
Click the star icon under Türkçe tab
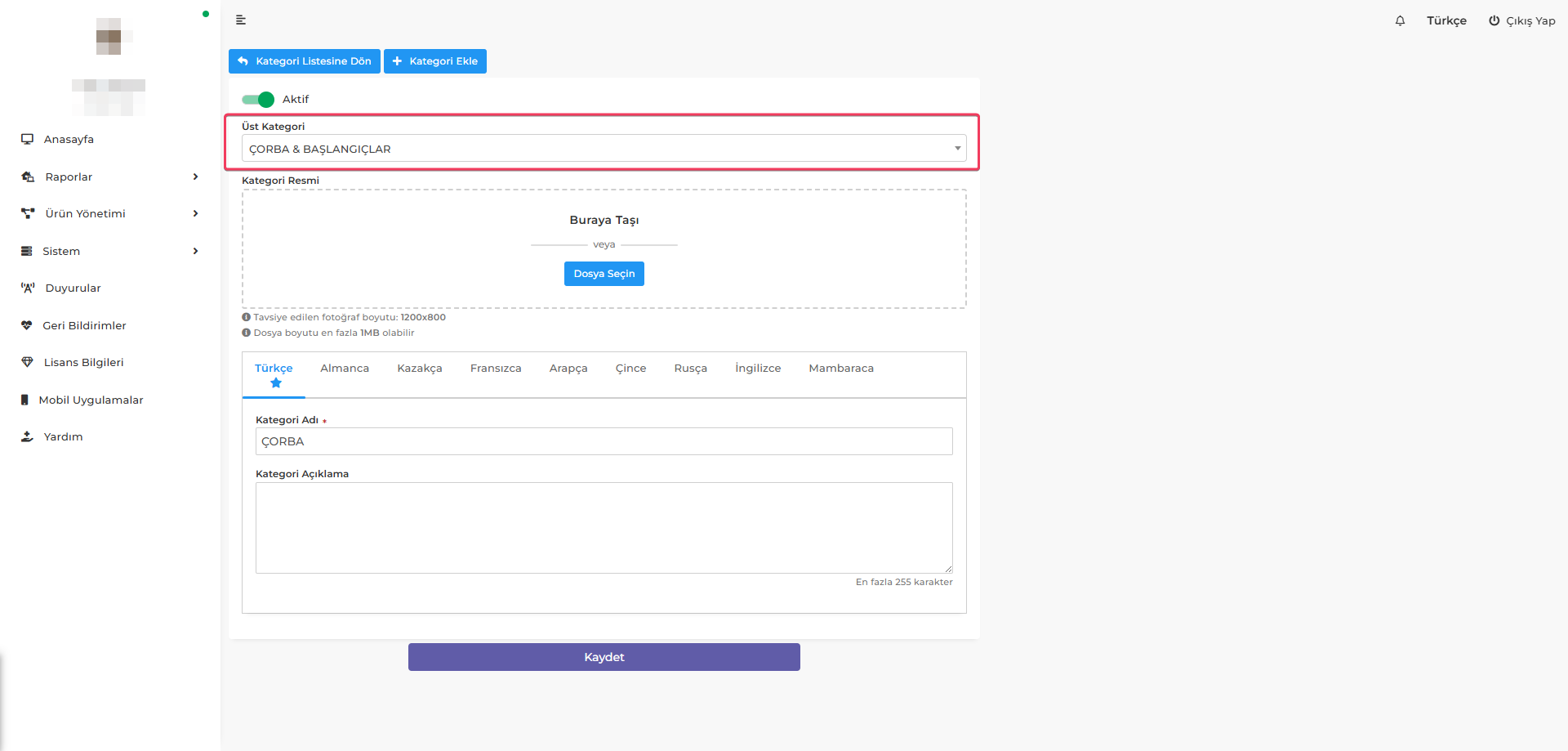[x=276, y=383]
